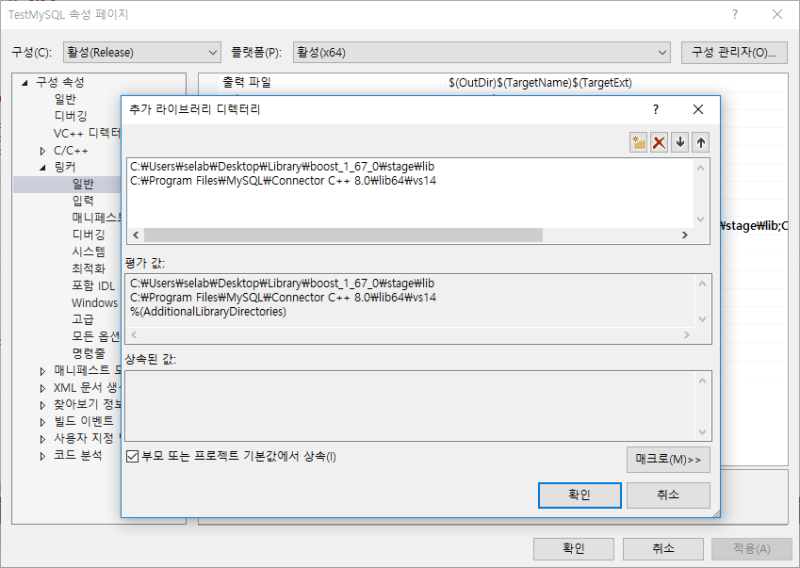
Task: Select 일반 under 링커
Action: pos(83,184)
